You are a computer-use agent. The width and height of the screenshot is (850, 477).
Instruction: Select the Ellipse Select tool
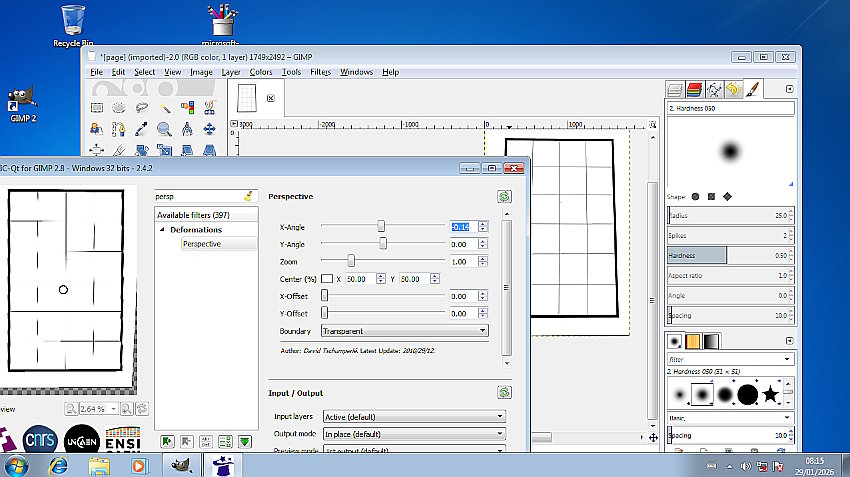coord(119,107)
